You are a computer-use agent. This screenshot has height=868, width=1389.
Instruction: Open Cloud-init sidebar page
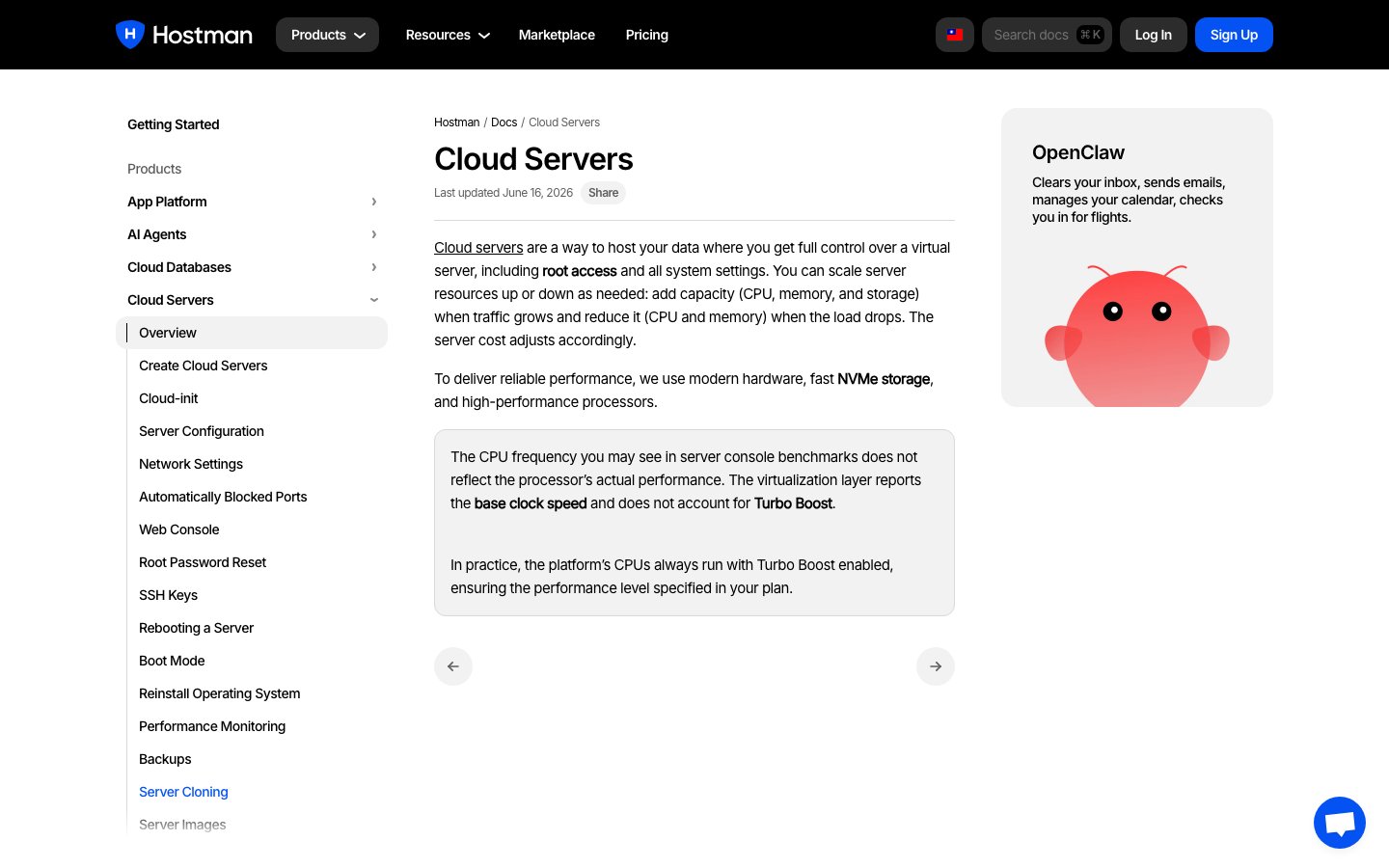pyautogui.click(x=169, y=398)
